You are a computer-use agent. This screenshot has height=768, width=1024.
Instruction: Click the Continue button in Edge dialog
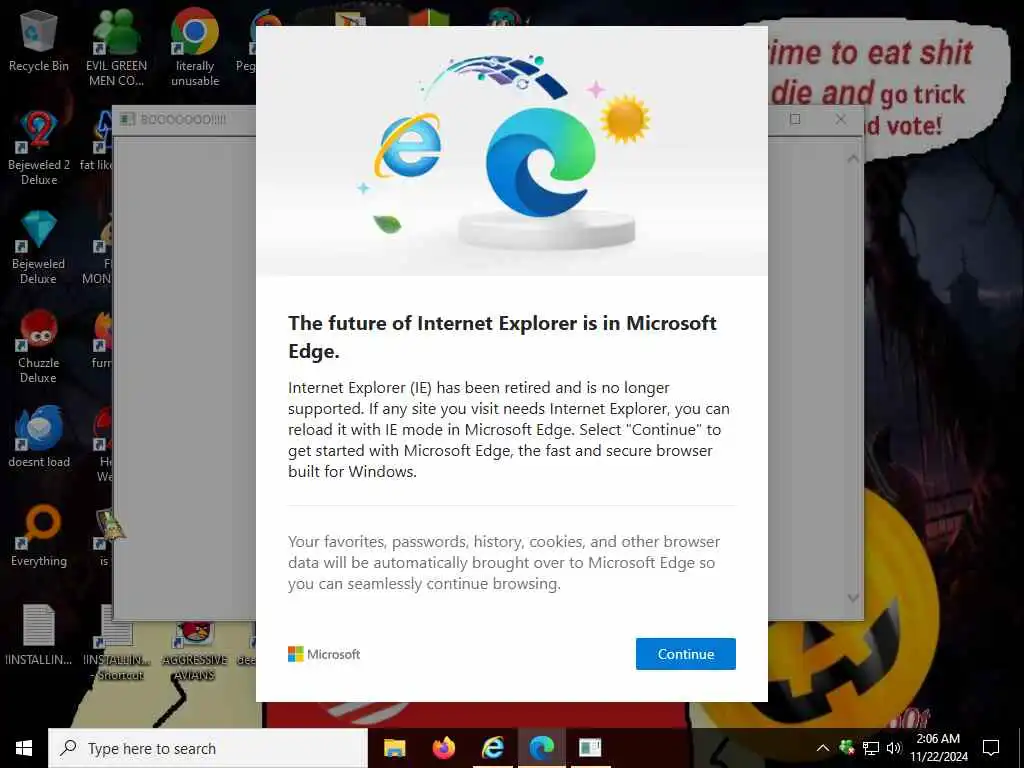(x=686, y=654)
